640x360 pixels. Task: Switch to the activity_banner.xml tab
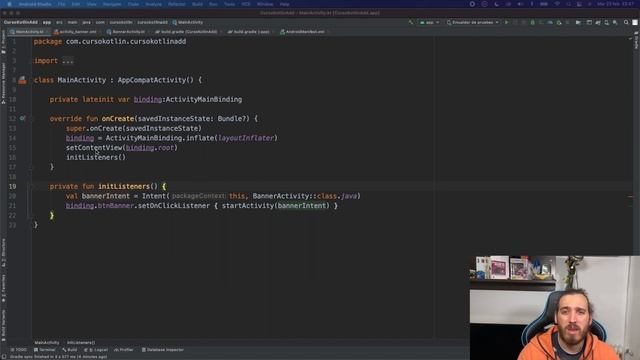click(x=77, y=31)
